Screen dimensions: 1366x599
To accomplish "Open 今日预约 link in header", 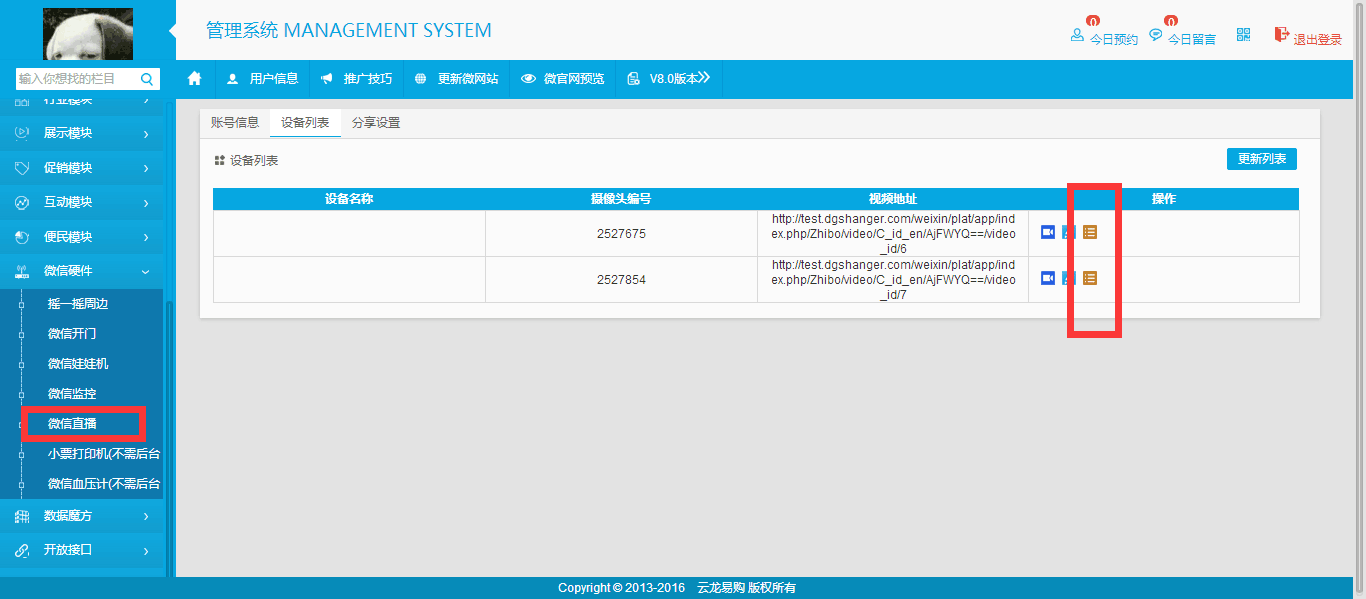I will (x=1104, y=38).
